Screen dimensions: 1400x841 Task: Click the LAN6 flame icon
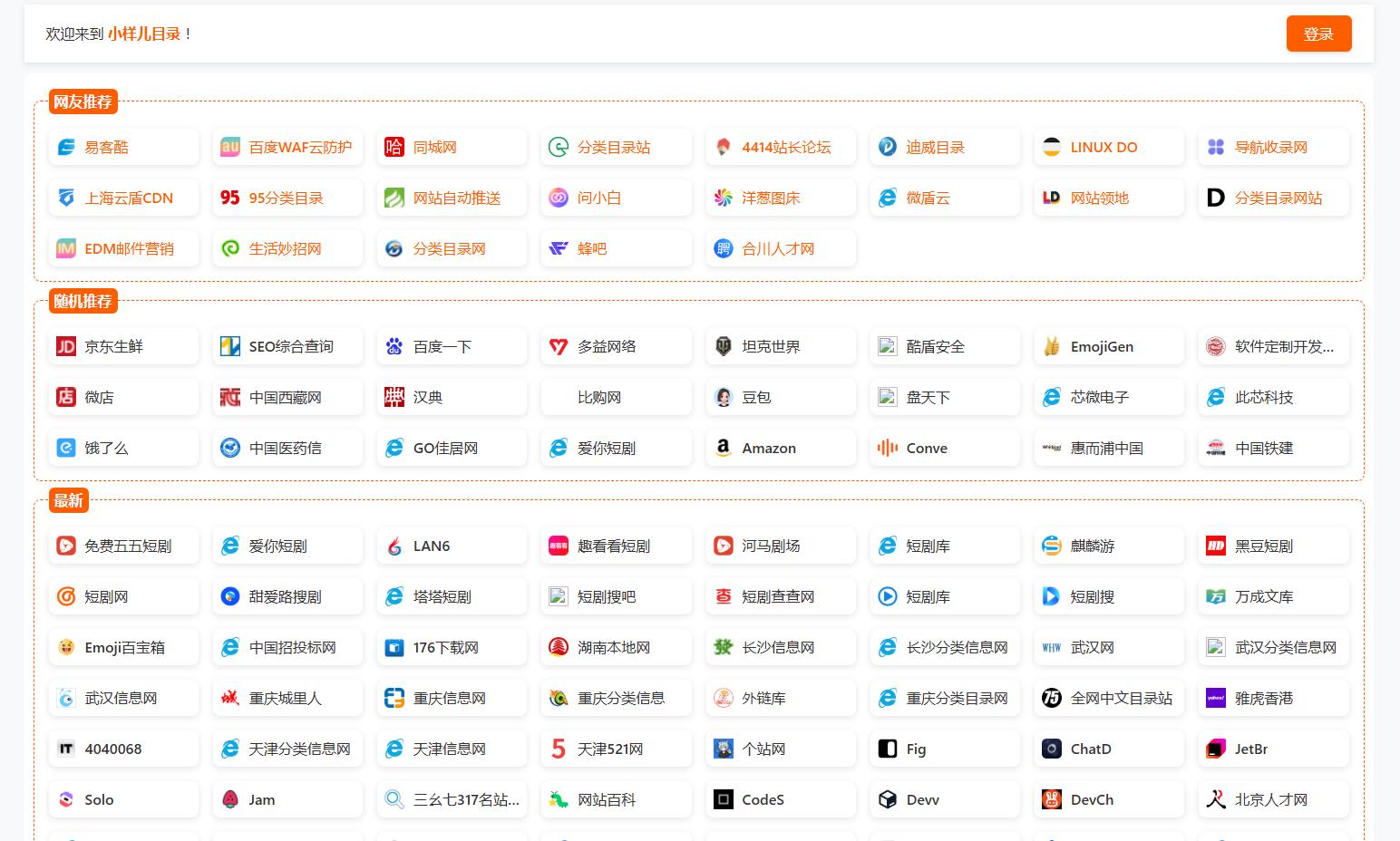point(394,546)
